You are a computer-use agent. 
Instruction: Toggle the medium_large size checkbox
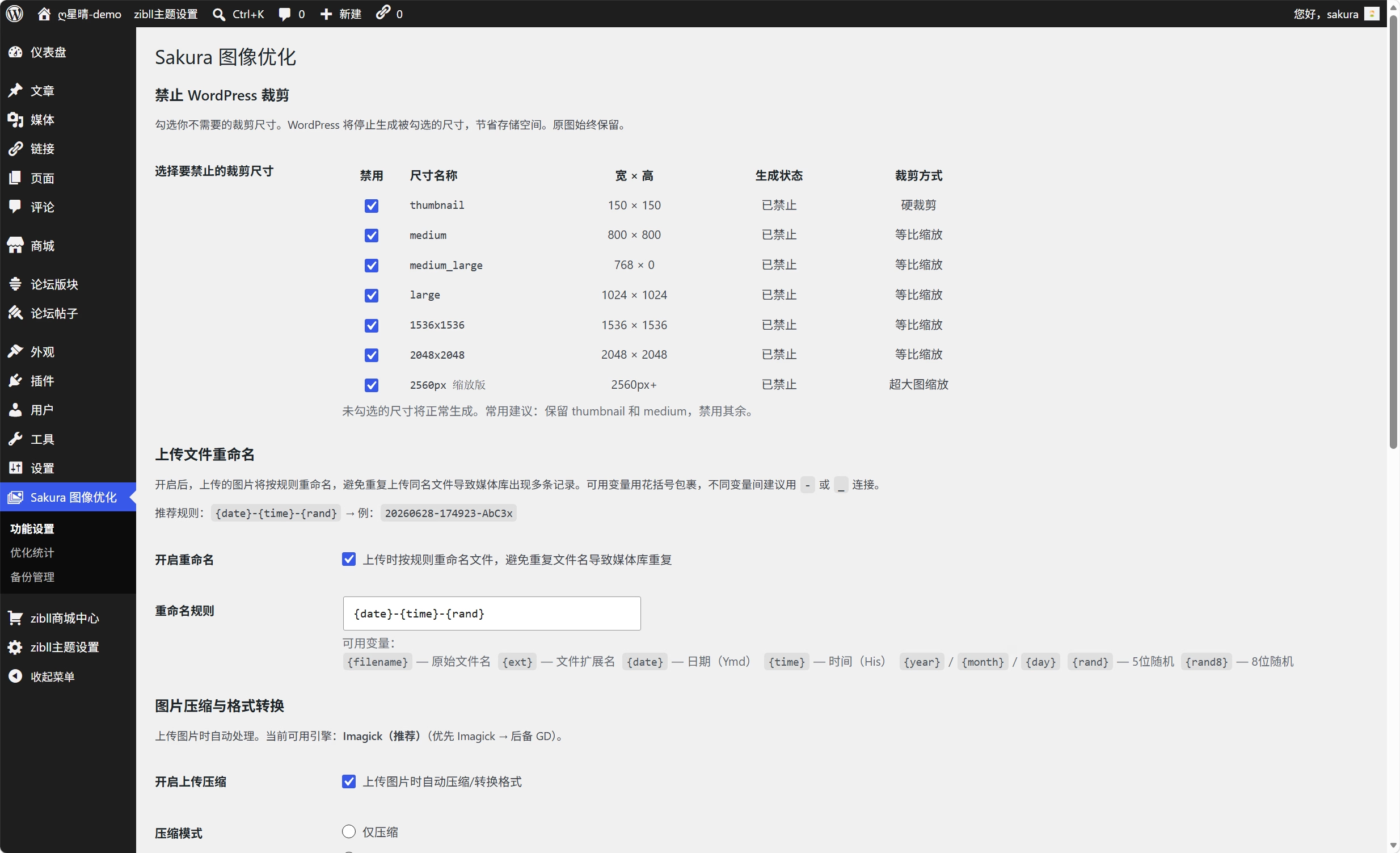click(372, 266)
